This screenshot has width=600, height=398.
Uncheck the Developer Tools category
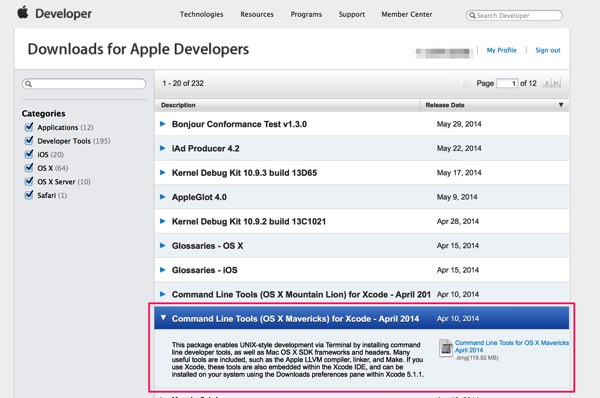[29, 140]
